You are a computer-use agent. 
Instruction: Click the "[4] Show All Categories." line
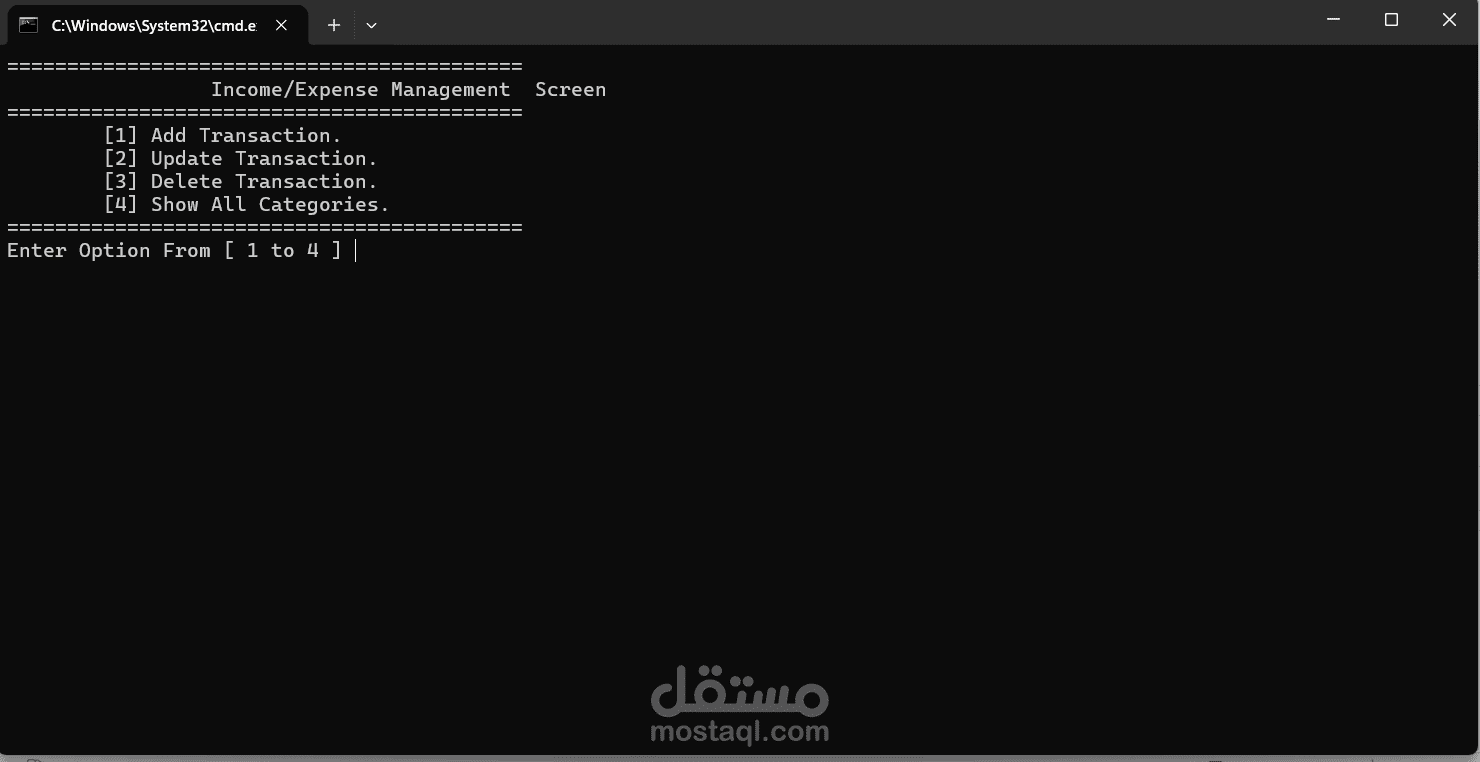click(247, 204)
